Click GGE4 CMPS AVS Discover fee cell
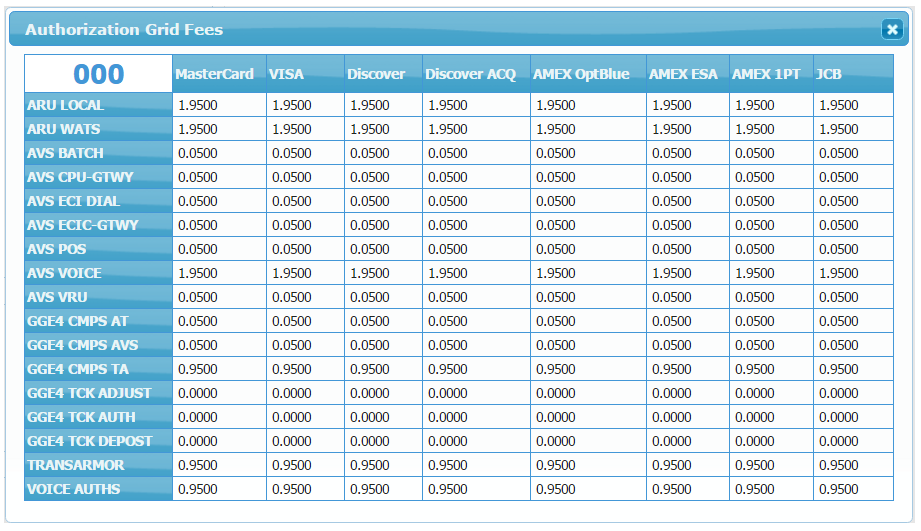Screen dimensions: 921x531 click(384, 346)
